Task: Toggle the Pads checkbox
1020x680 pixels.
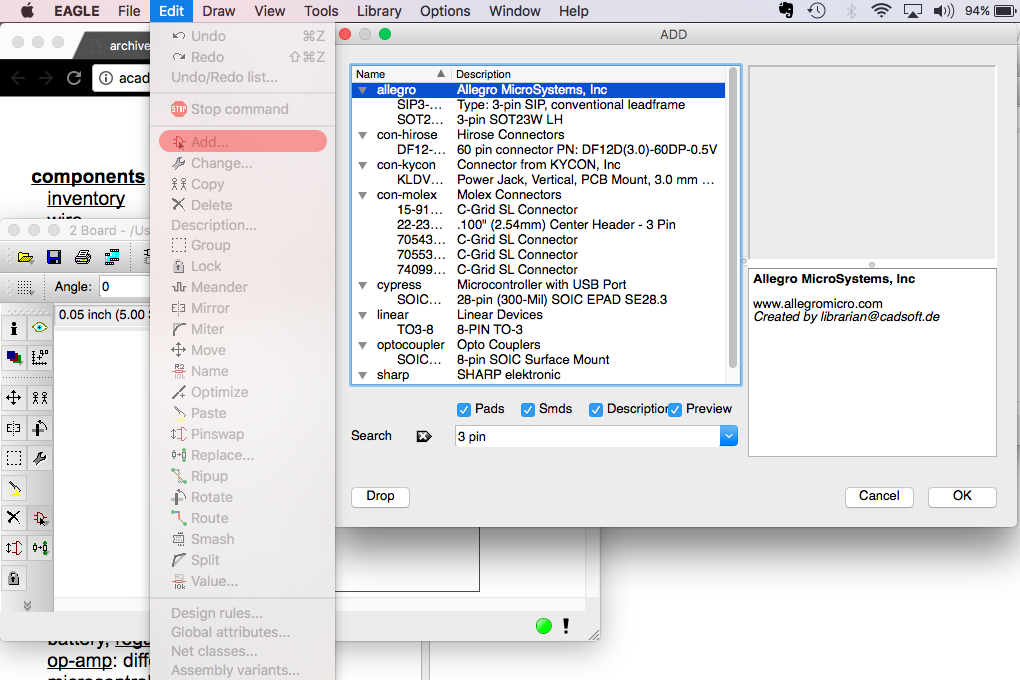Action: tap(464, 409)
